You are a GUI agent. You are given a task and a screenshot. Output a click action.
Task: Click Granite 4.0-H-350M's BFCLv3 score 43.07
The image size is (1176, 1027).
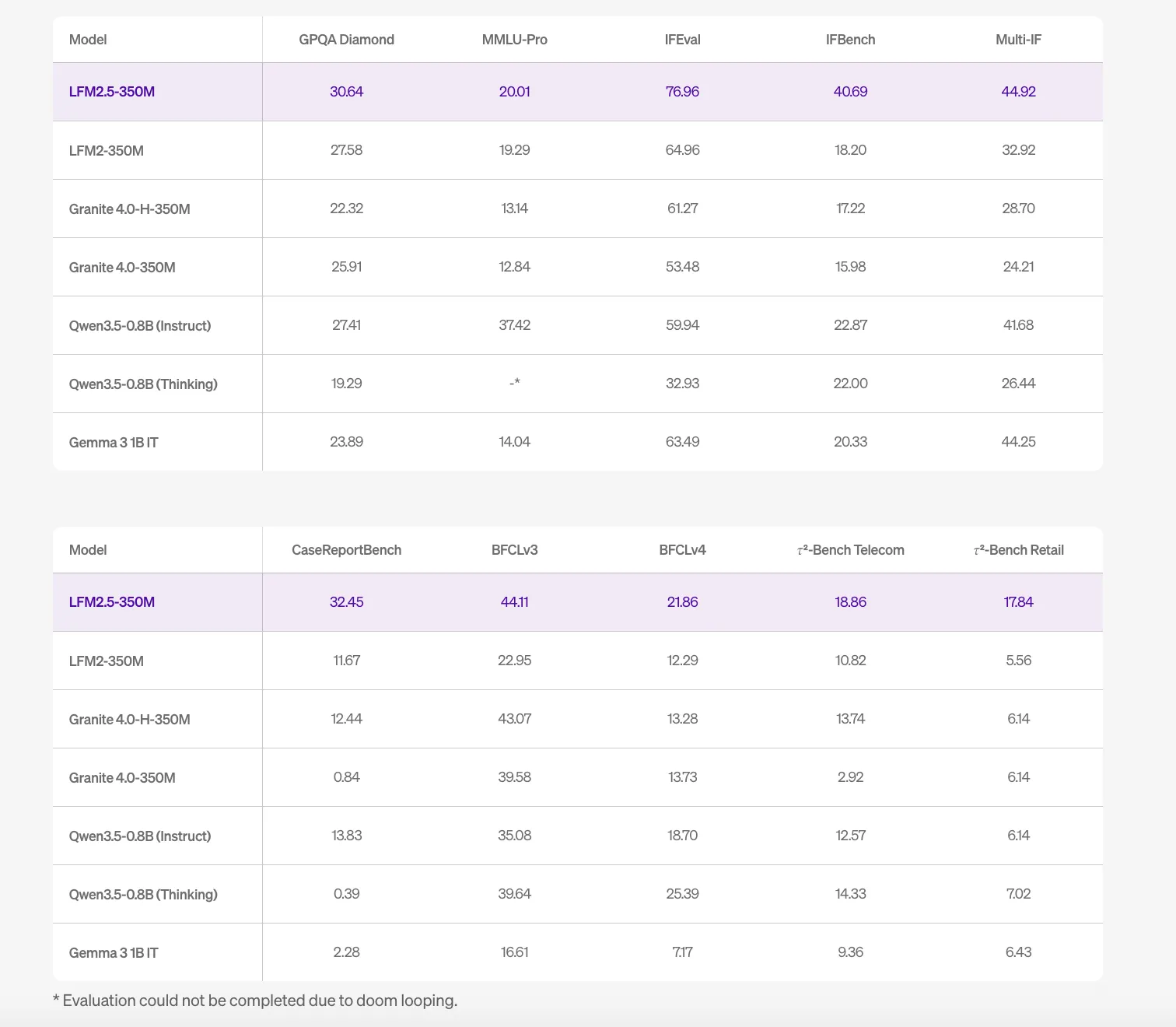[514, 719]
